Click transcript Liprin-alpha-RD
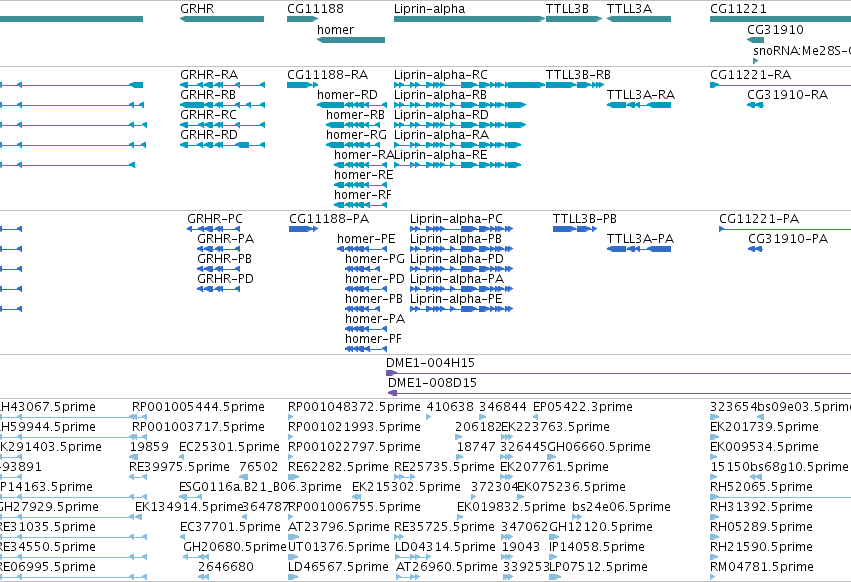The height and width of the screenshot is (582, 851). click(460, 125)
